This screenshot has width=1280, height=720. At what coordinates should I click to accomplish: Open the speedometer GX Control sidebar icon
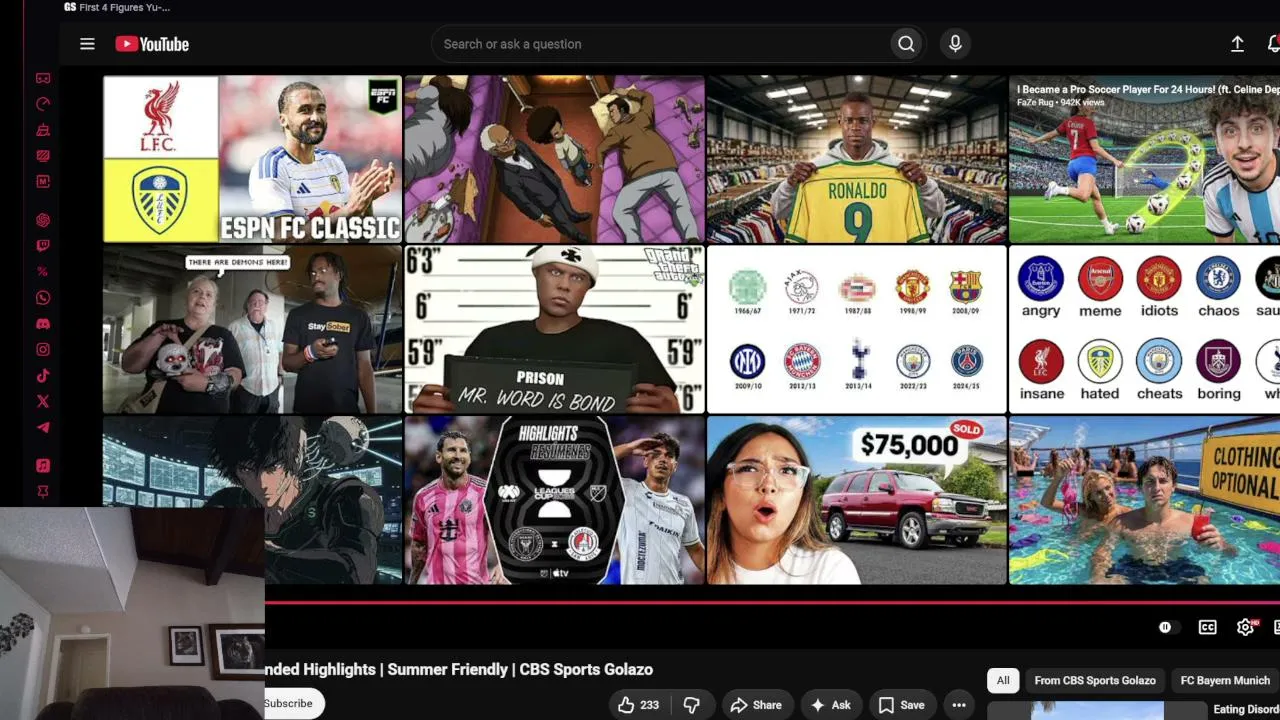pyautogui.click(x=43, y=104)
